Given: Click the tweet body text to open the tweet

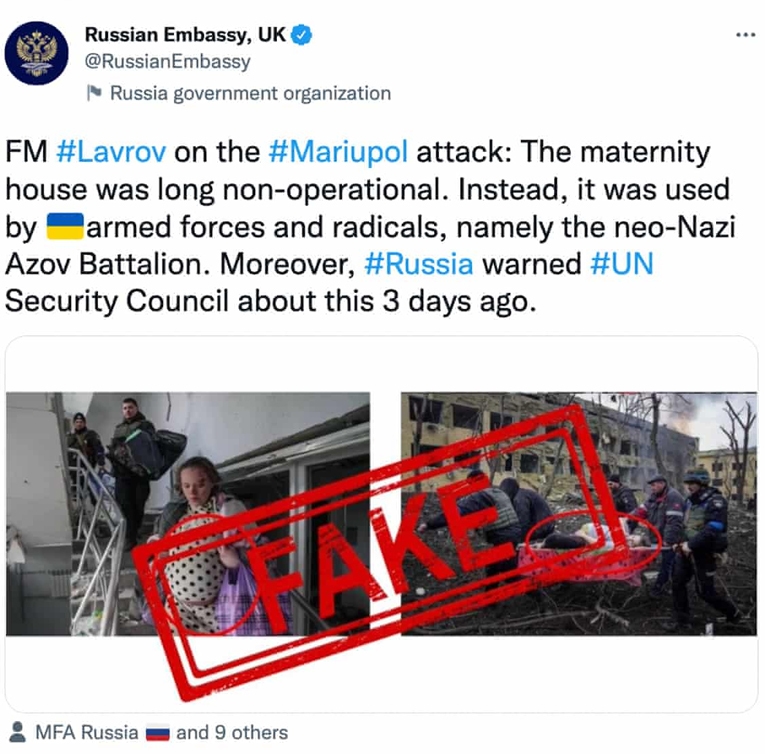Looking at the screenshot, I should tap(371, 226).
